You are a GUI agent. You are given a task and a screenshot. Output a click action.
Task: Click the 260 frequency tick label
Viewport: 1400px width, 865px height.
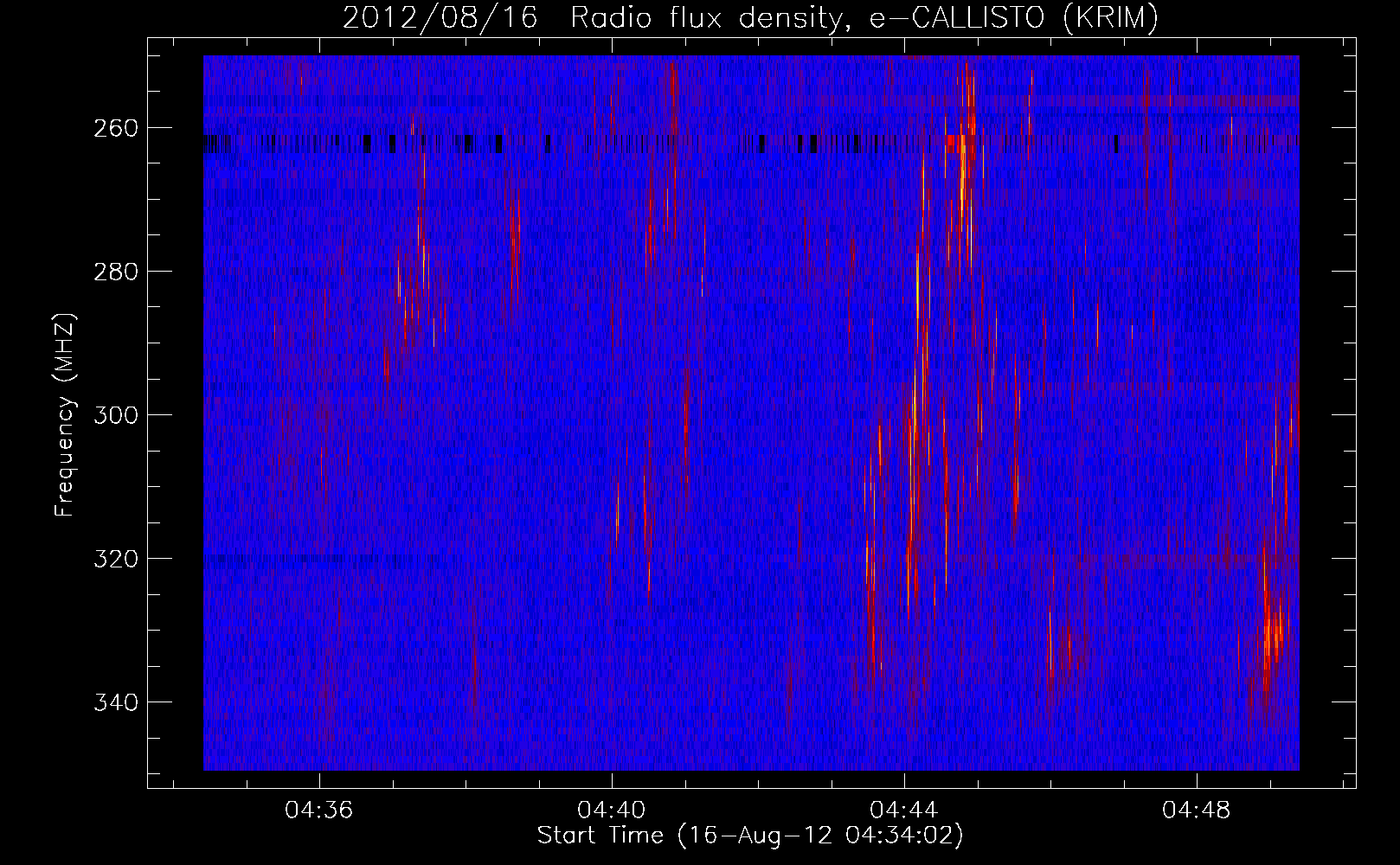click(x=116, y=128)
